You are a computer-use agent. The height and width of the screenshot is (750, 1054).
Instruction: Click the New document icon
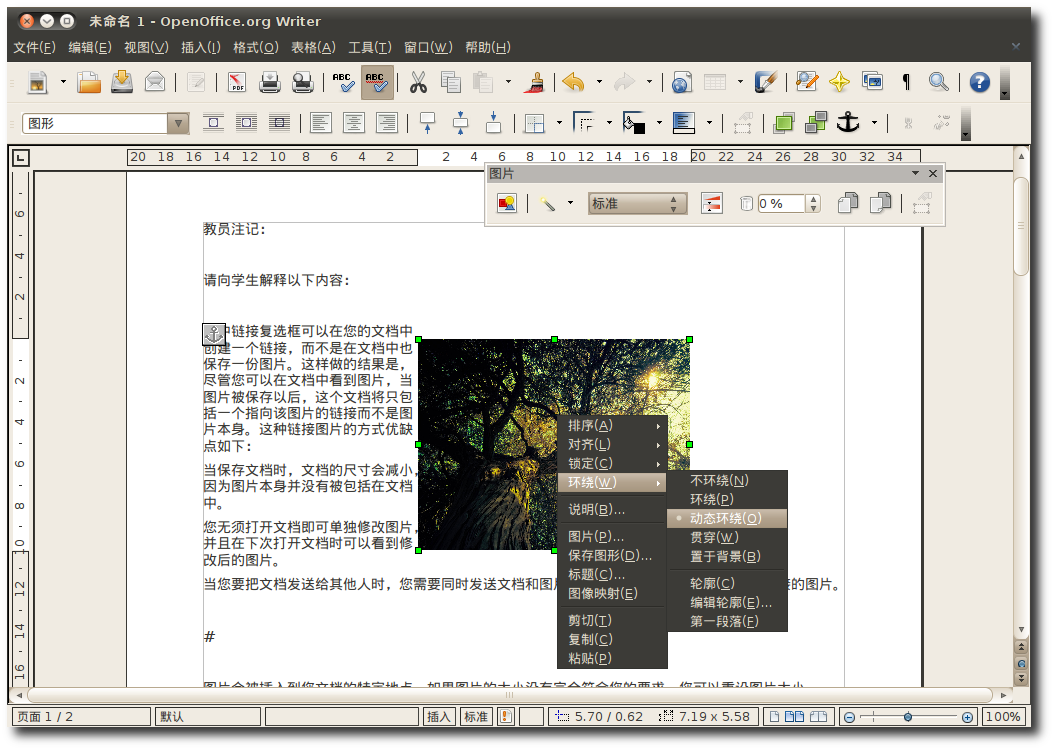coord(38,82)
